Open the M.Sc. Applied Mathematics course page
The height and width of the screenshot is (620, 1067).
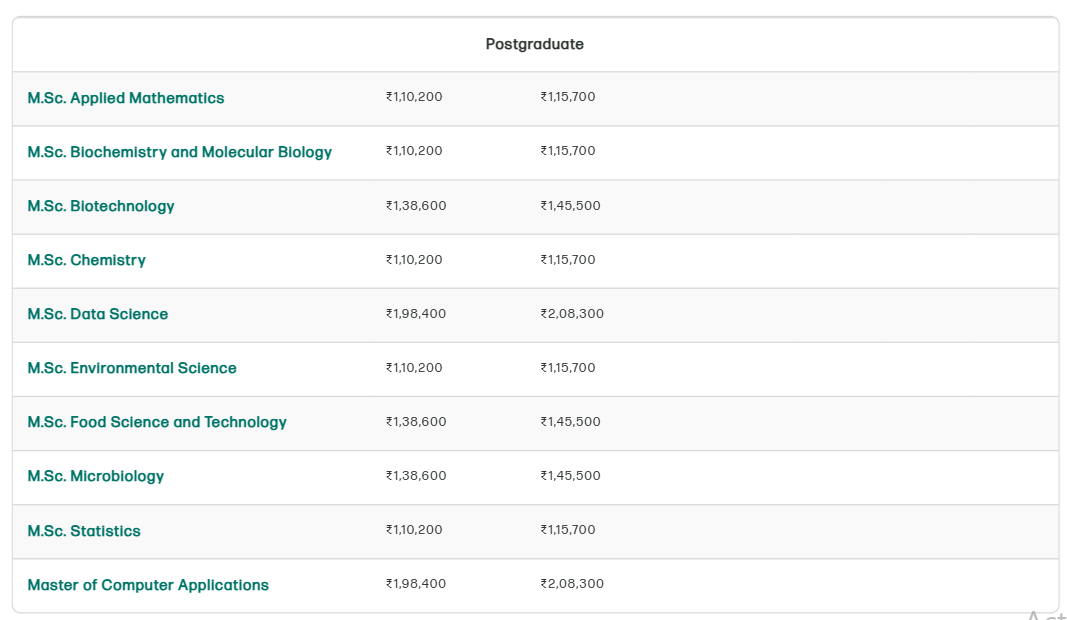click(125, 97)
